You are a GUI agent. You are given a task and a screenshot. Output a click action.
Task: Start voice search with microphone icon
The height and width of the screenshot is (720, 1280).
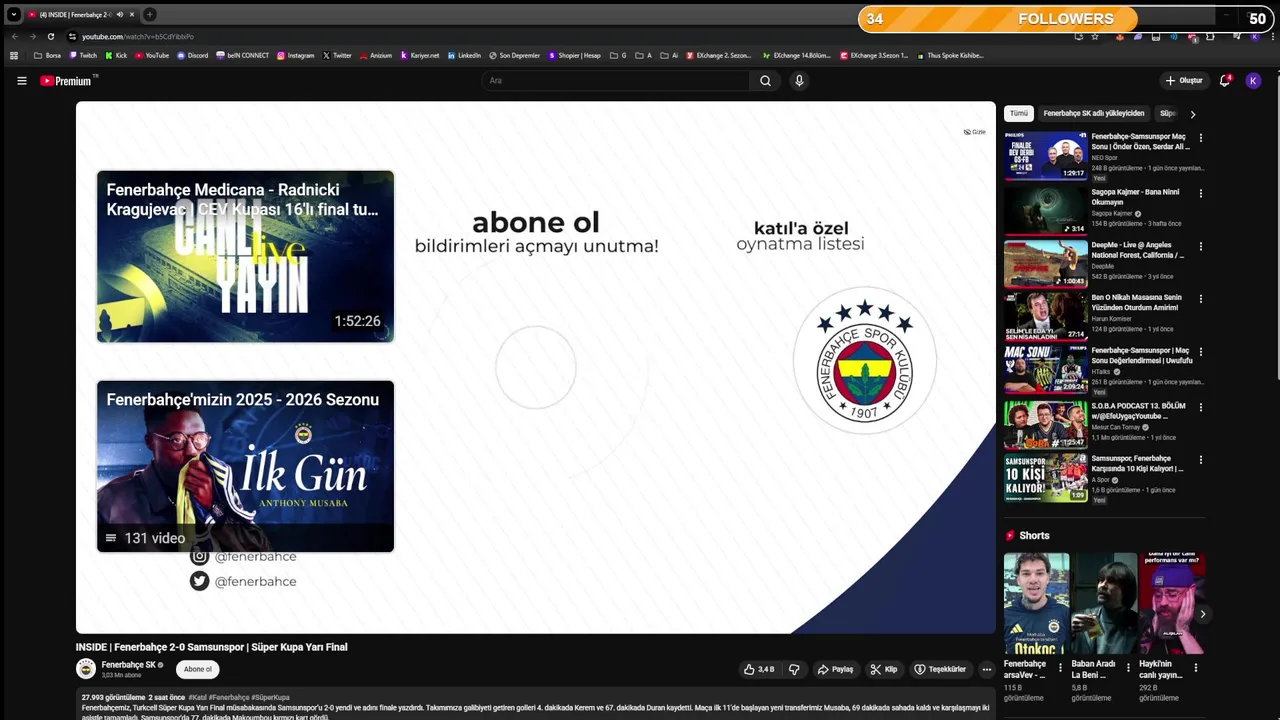coord(799,81)
